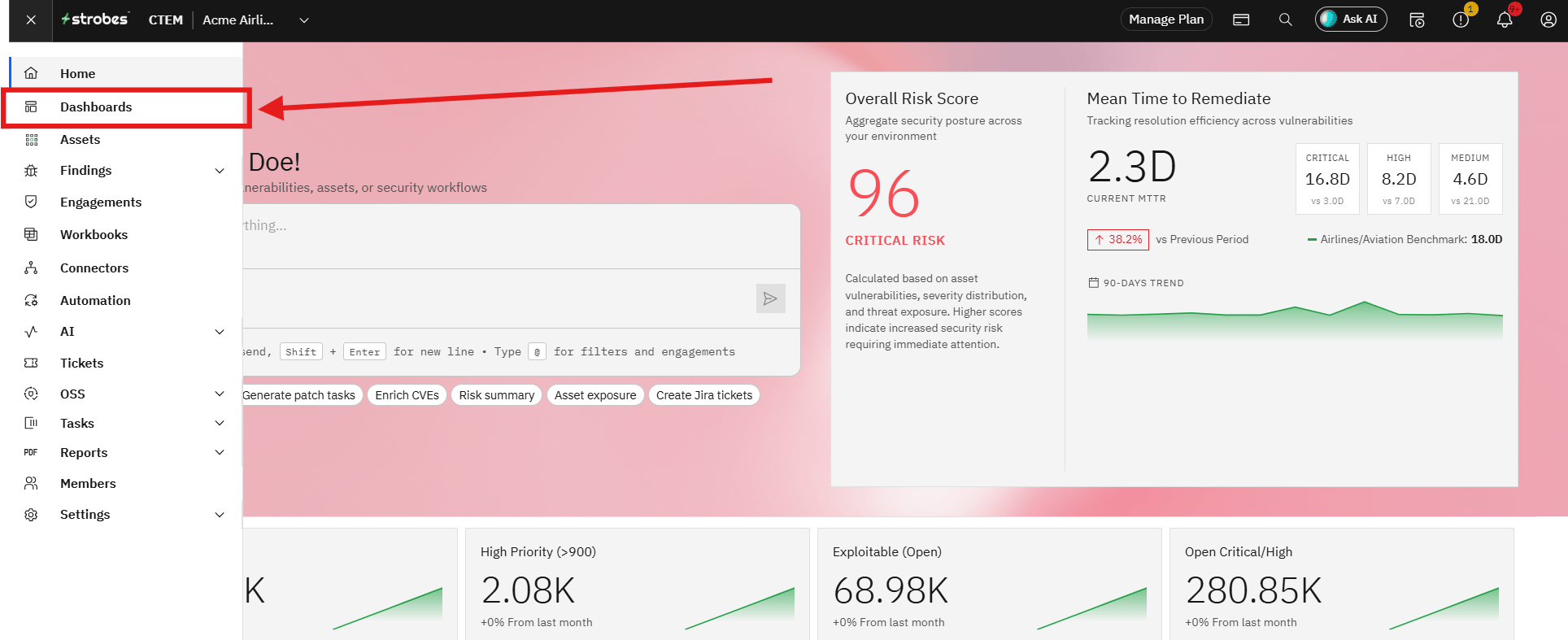Viewport: 1568px width, 640px height.
Task: Open the Open Critical/High card
Action: tap(1341, 584)
